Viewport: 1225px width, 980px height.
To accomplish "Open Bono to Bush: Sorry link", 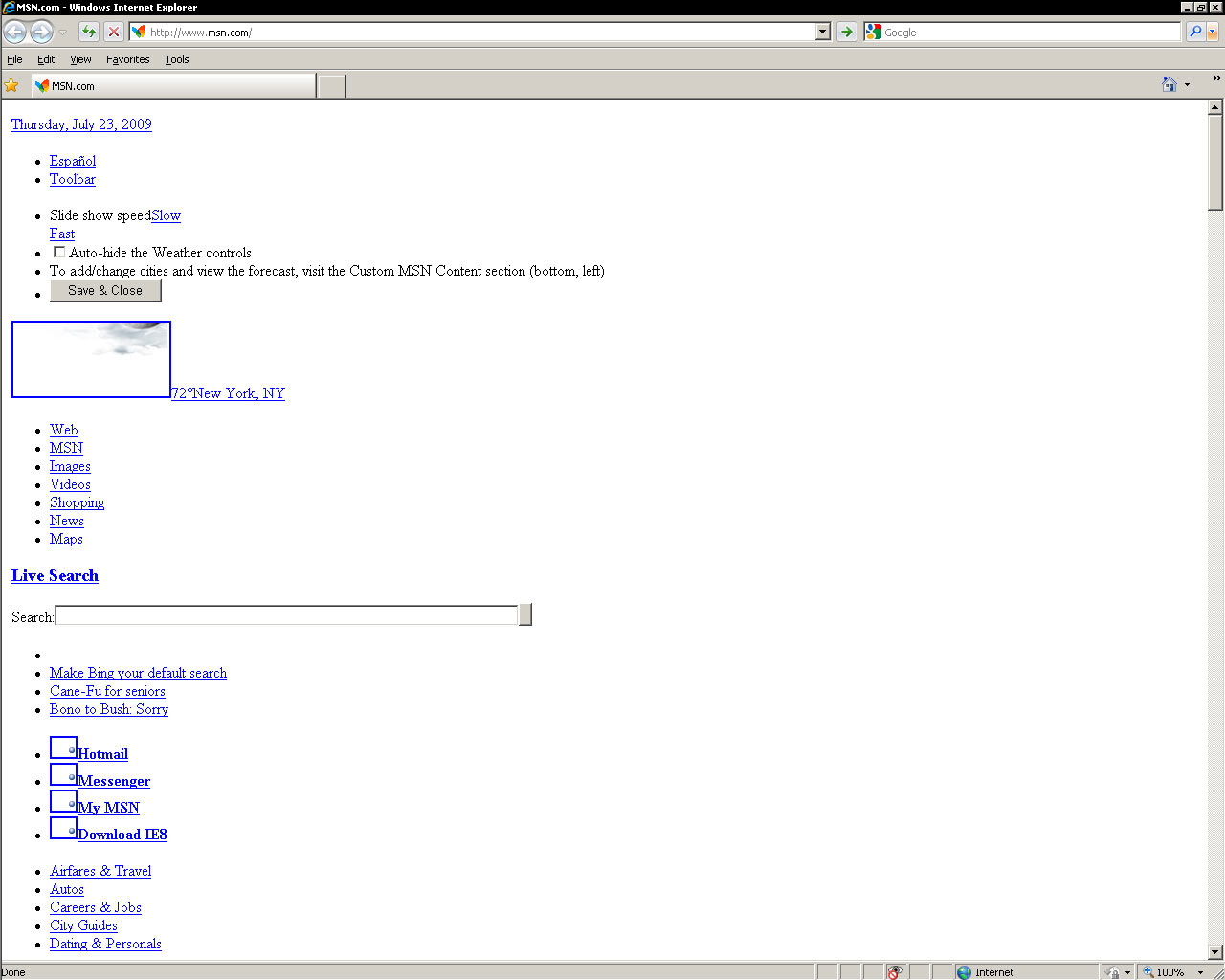I will click(x=109, y=709).
